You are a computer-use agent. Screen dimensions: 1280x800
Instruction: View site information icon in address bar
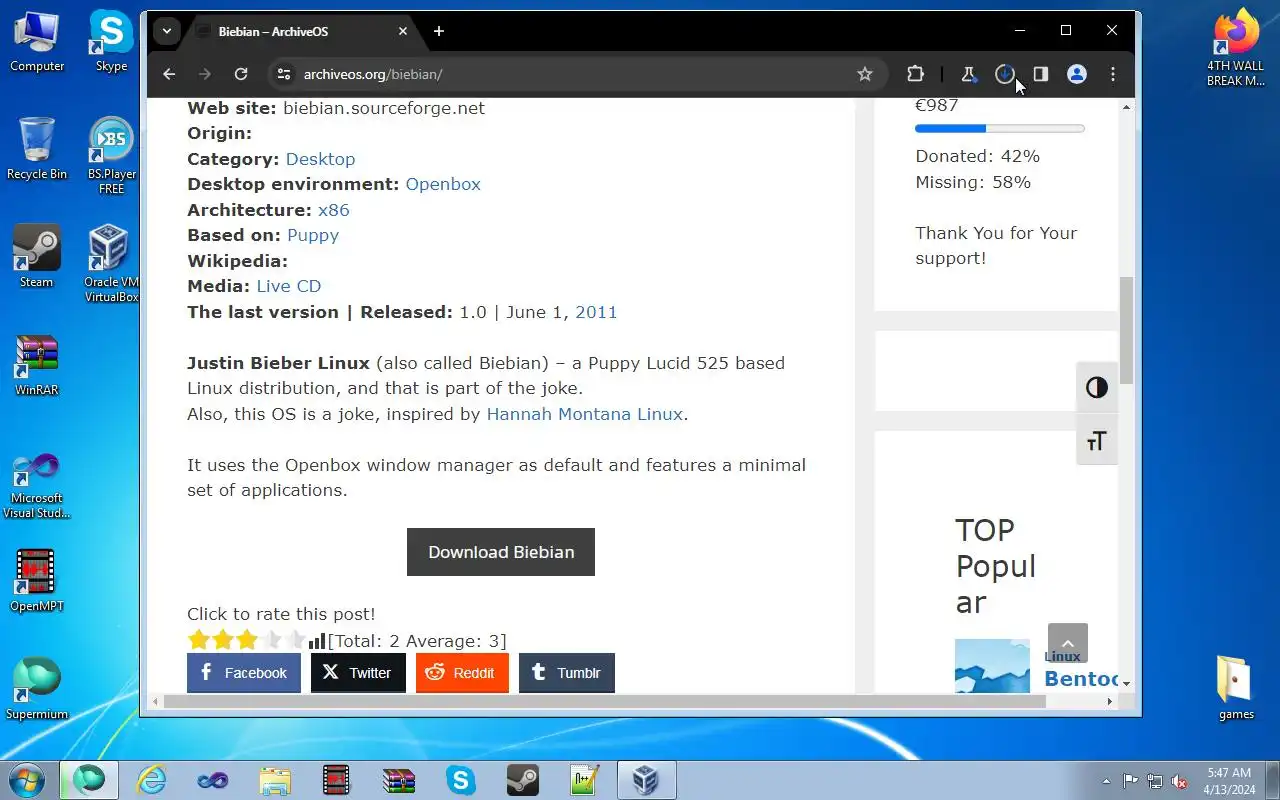click(x=284, y=74)
